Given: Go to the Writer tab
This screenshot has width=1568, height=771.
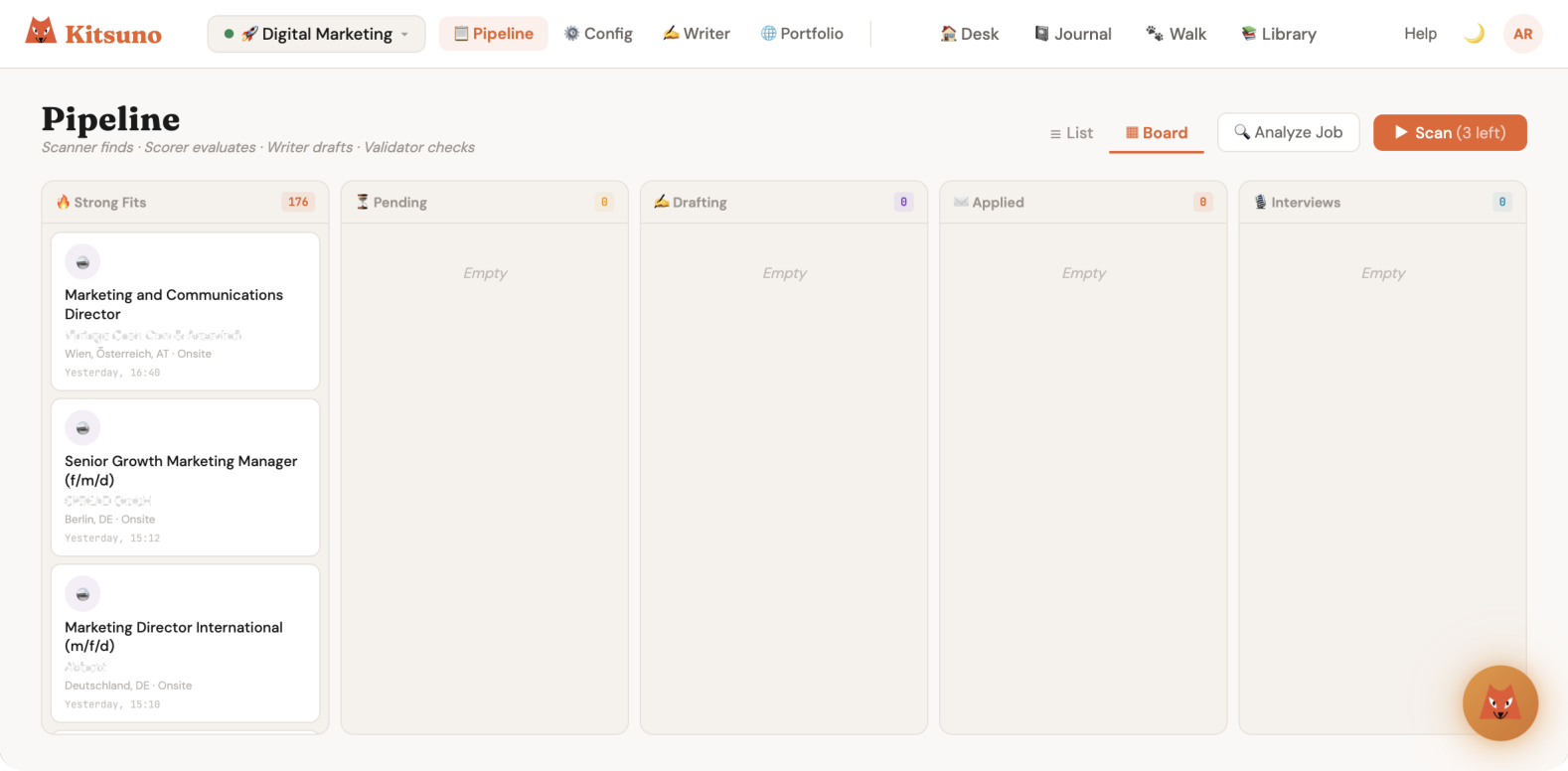Looking at the screenshot, I should (697, 34).
